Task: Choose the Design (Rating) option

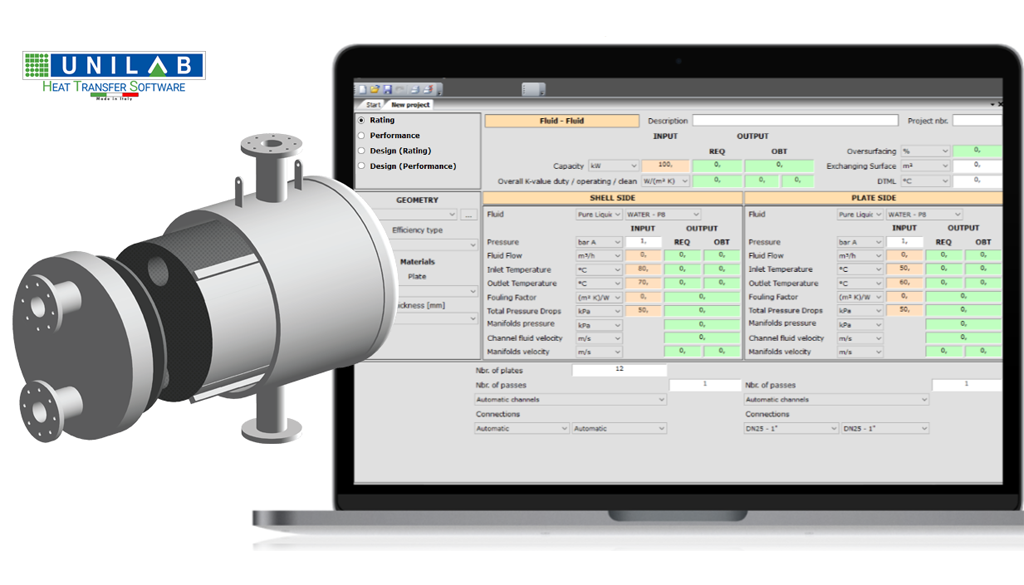Action: tap(362, 151)
